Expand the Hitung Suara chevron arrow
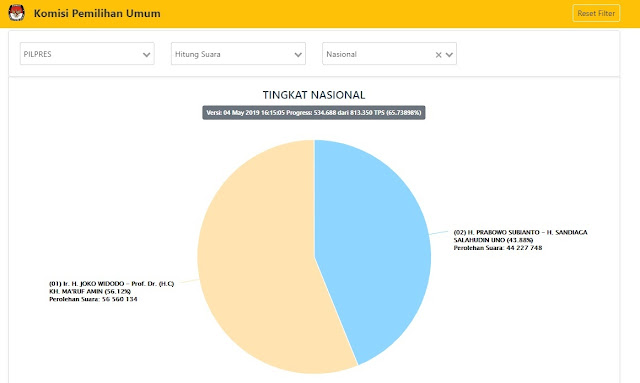 pos(298,55)
